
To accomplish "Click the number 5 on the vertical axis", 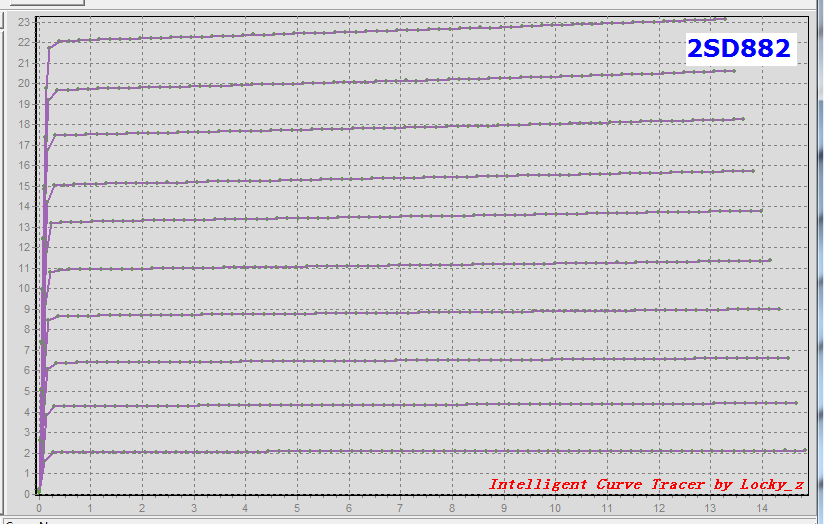I will pyautogui.click(x=27, y=392).
